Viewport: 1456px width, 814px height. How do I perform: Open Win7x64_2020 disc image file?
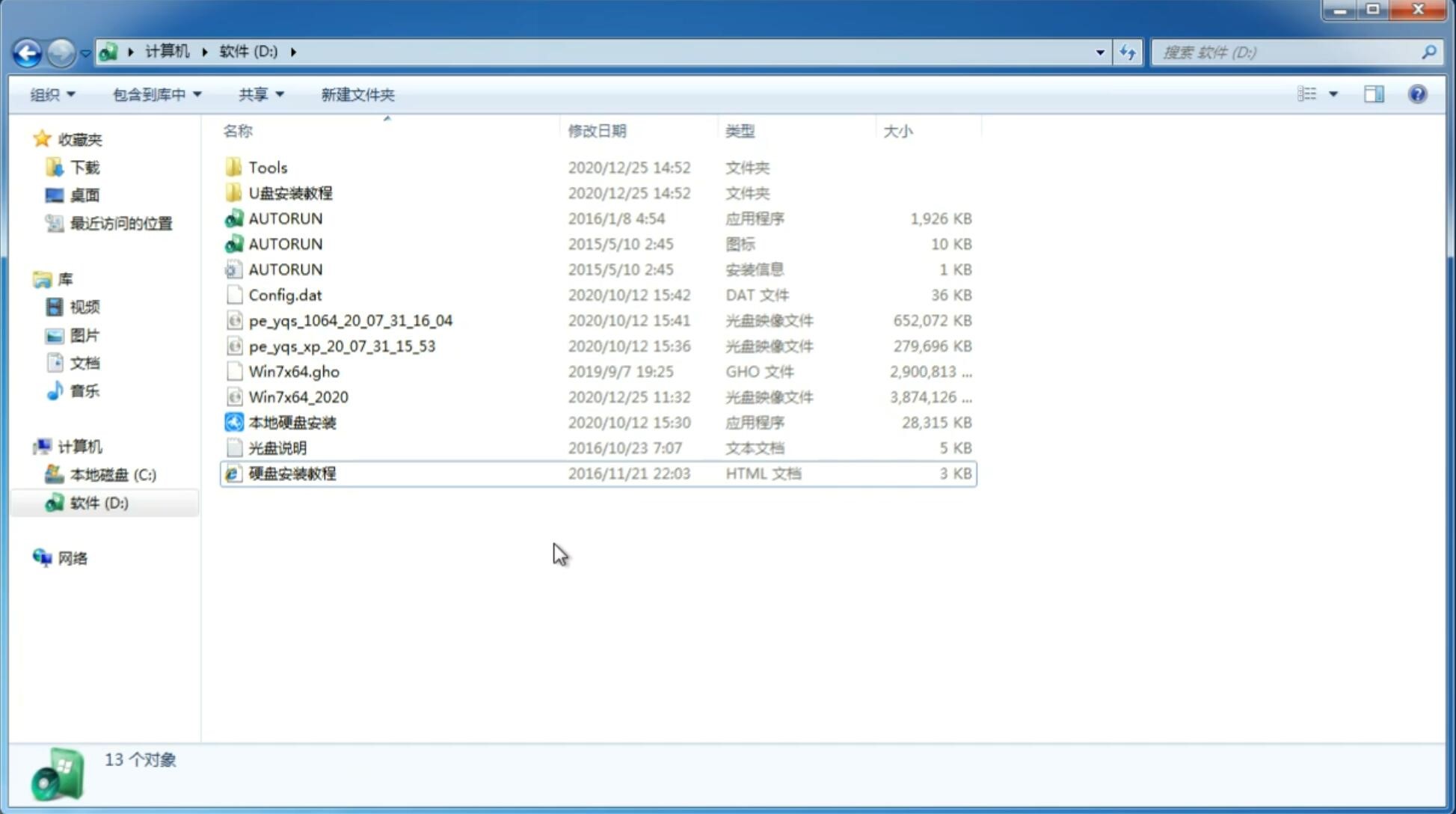pyautogui.click(x=299, y=397)
